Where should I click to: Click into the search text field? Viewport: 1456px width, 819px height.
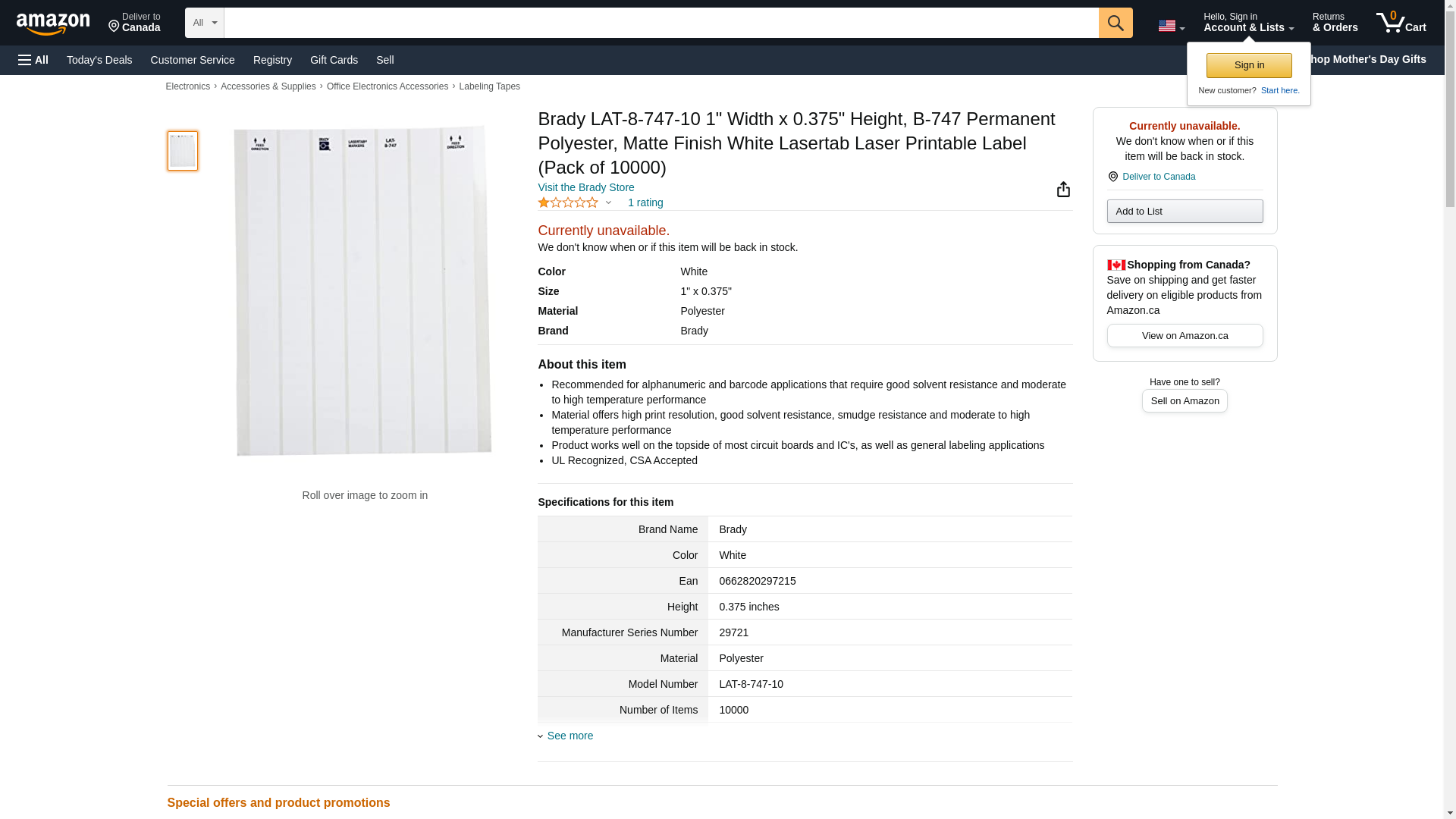coord(660,23)
